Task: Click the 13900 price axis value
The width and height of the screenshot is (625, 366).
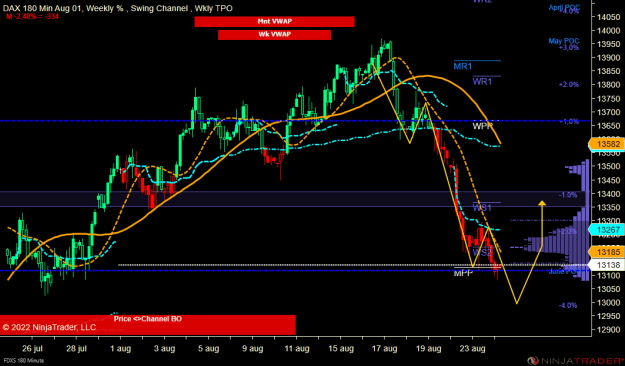Action: pyautogui.click(x=609, y=57)
